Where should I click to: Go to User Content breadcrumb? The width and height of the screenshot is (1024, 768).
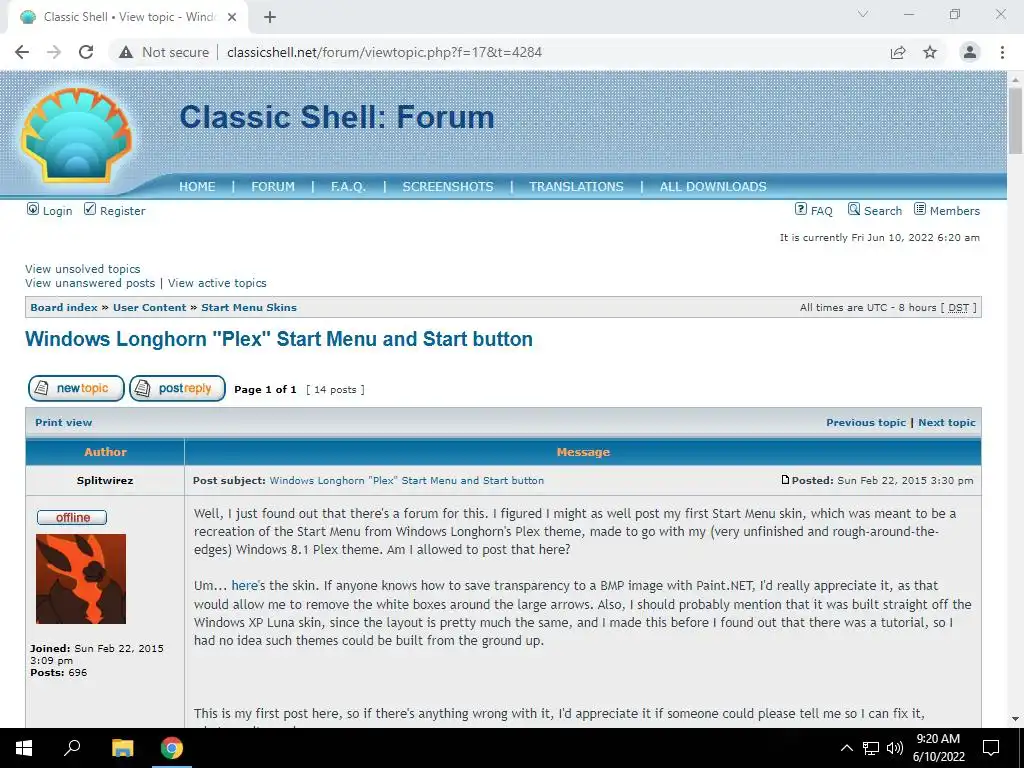(150, 308)
